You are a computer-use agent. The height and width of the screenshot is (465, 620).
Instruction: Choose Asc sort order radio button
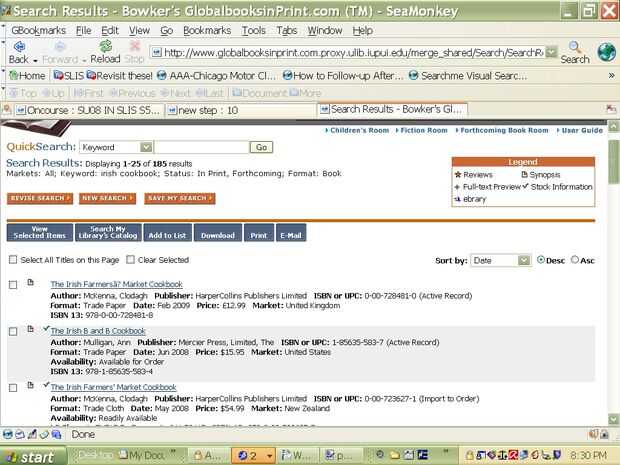[x=575, y=260]
